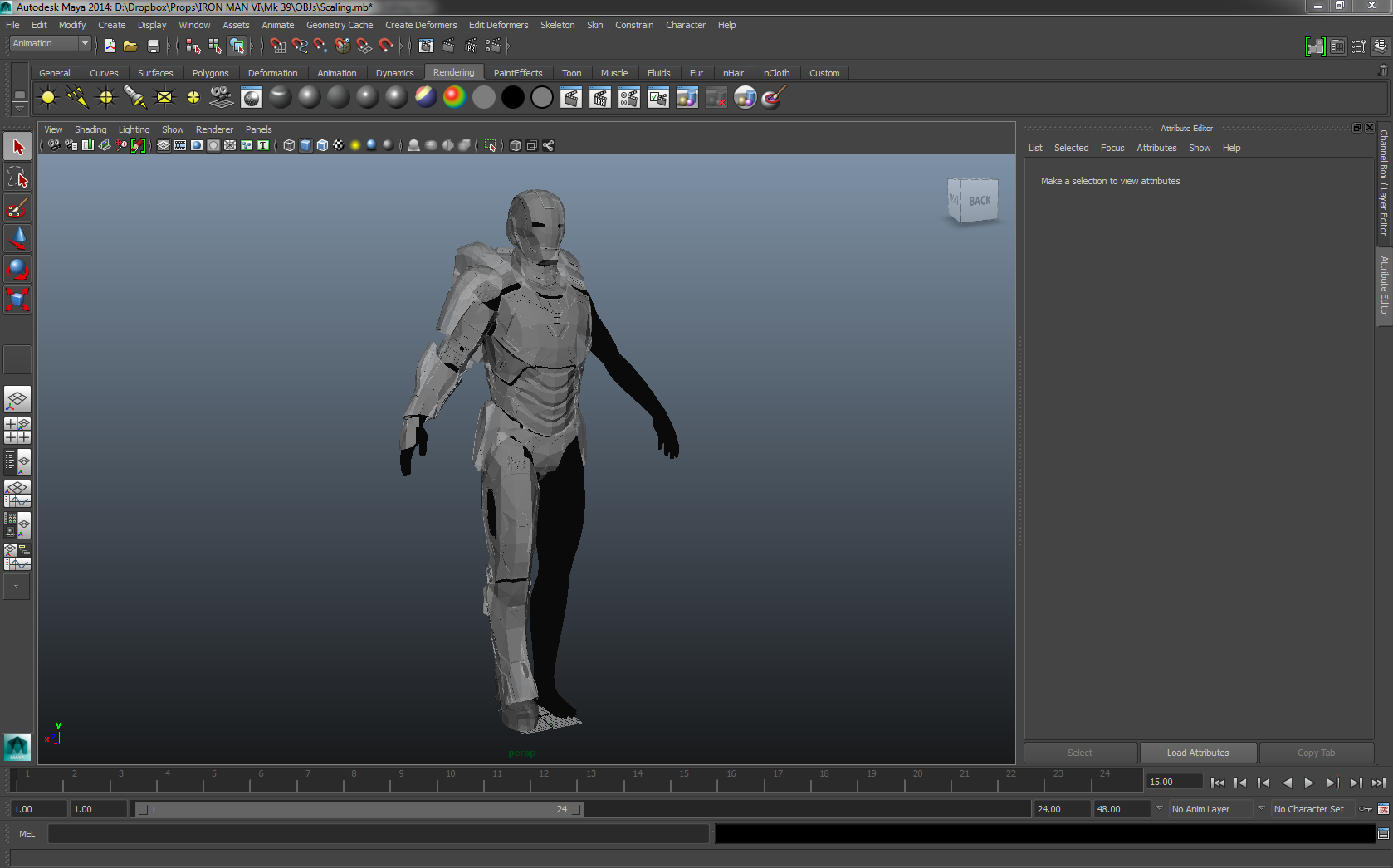Switch to four view layout
The image size is (1393, 868).
tap(17, 431)
